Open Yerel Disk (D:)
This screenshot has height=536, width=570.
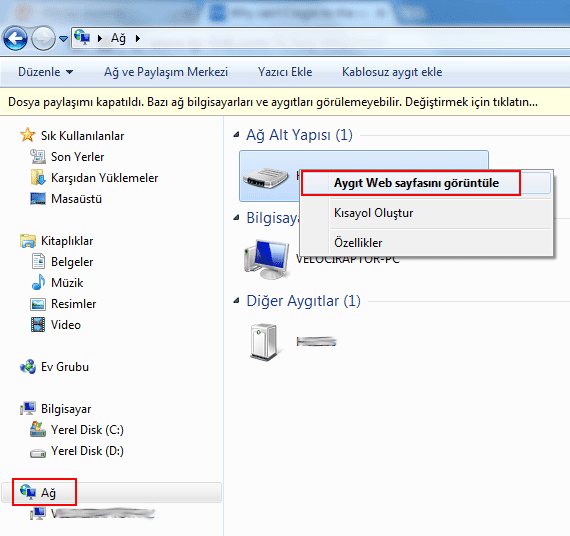[87, 451]
